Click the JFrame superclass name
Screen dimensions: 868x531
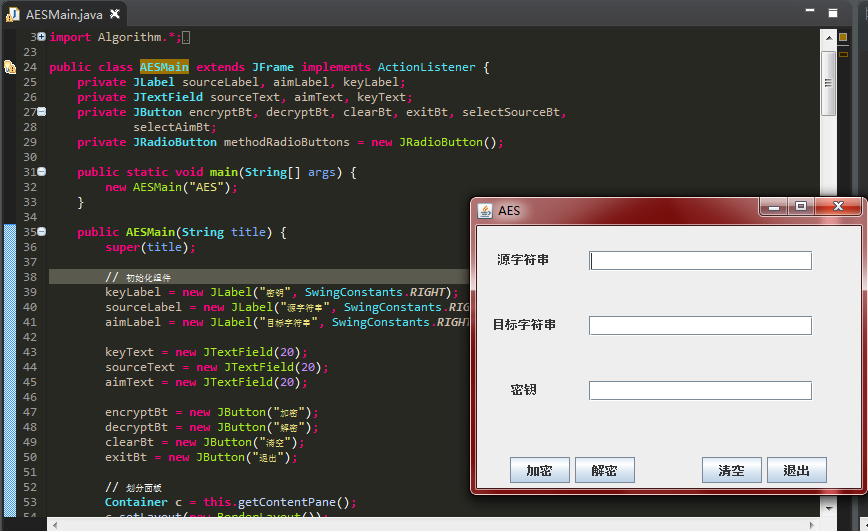273,67
